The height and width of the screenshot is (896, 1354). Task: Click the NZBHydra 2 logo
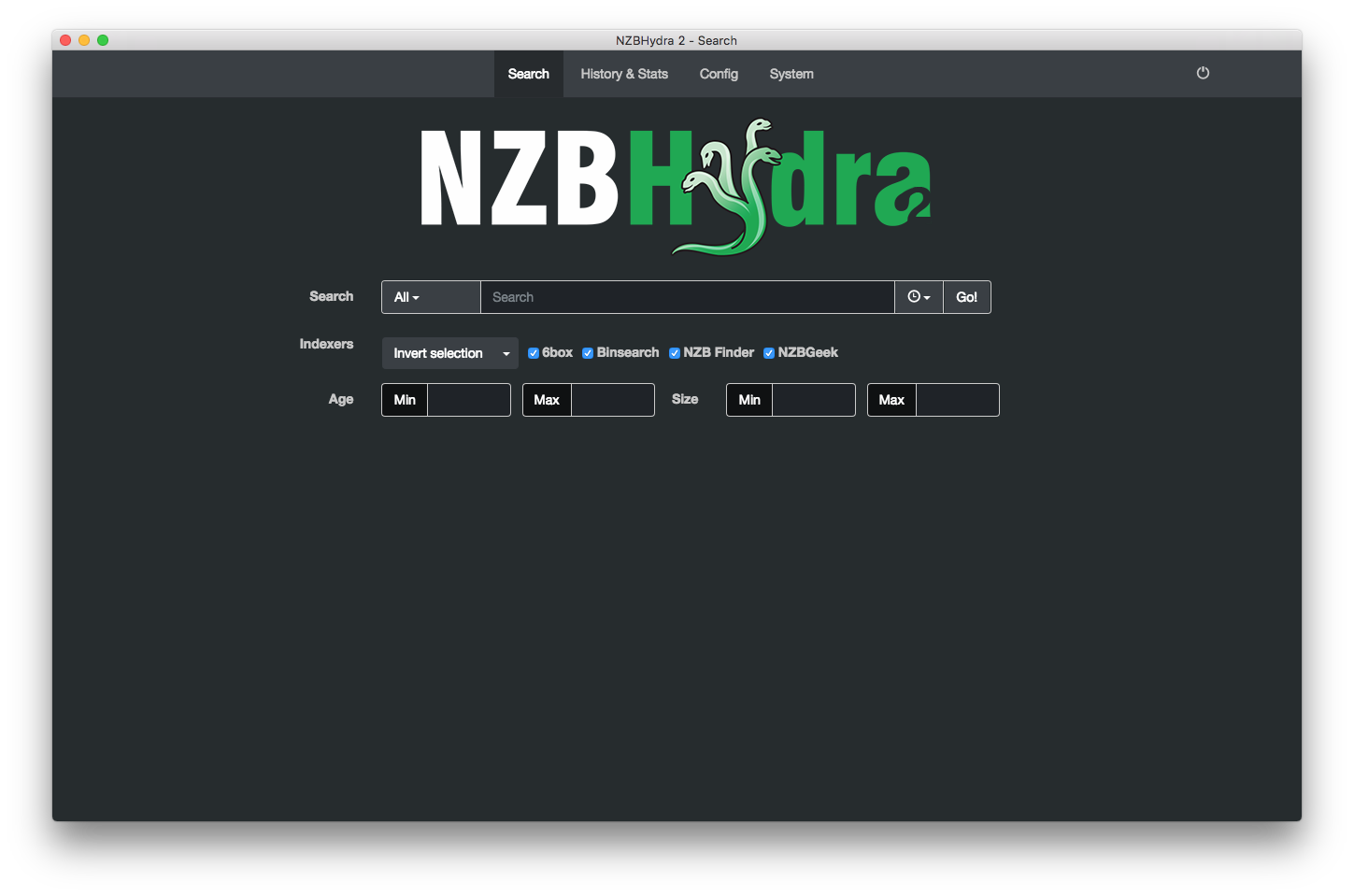(676, 187)
